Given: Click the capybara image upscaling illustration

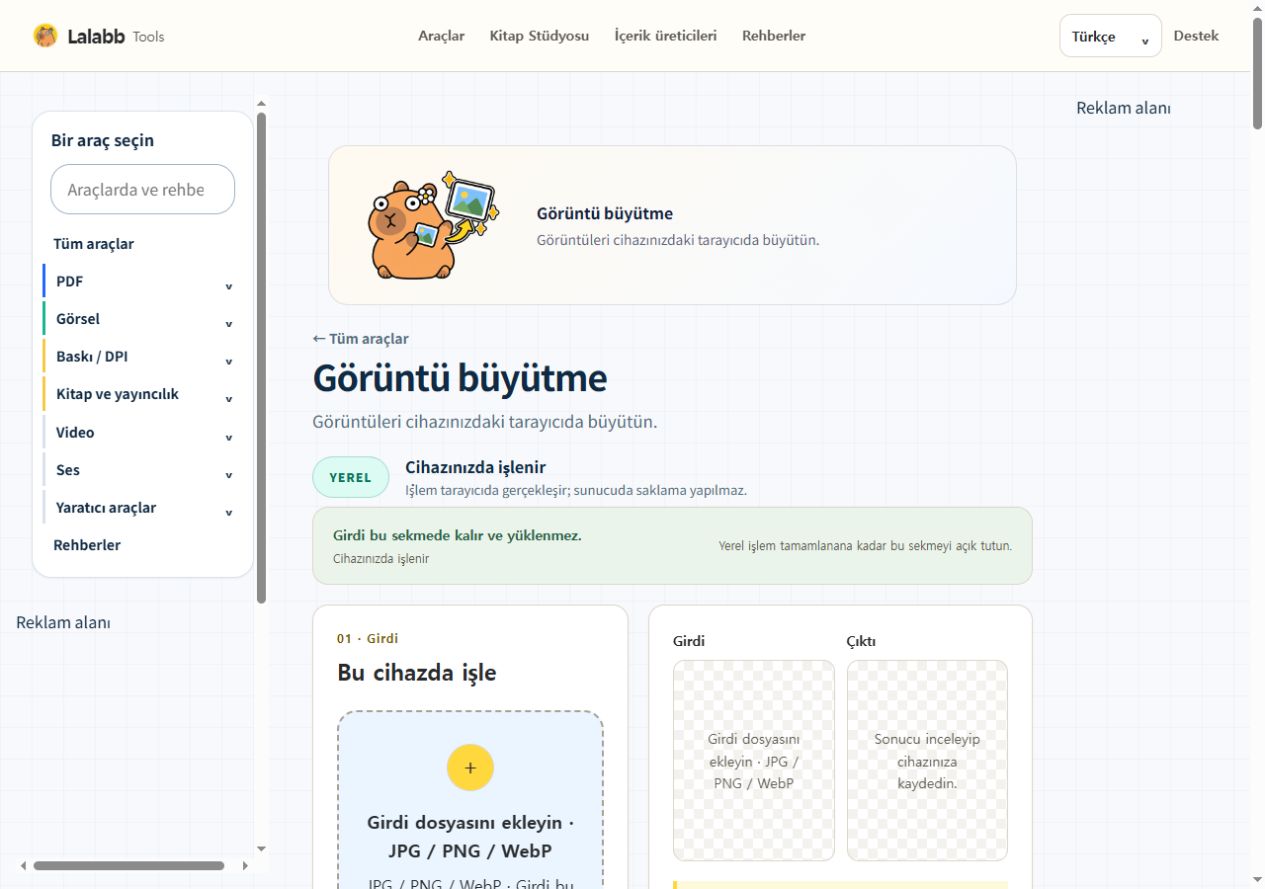Looking at the screenshot, I should (x=431, y=224).
